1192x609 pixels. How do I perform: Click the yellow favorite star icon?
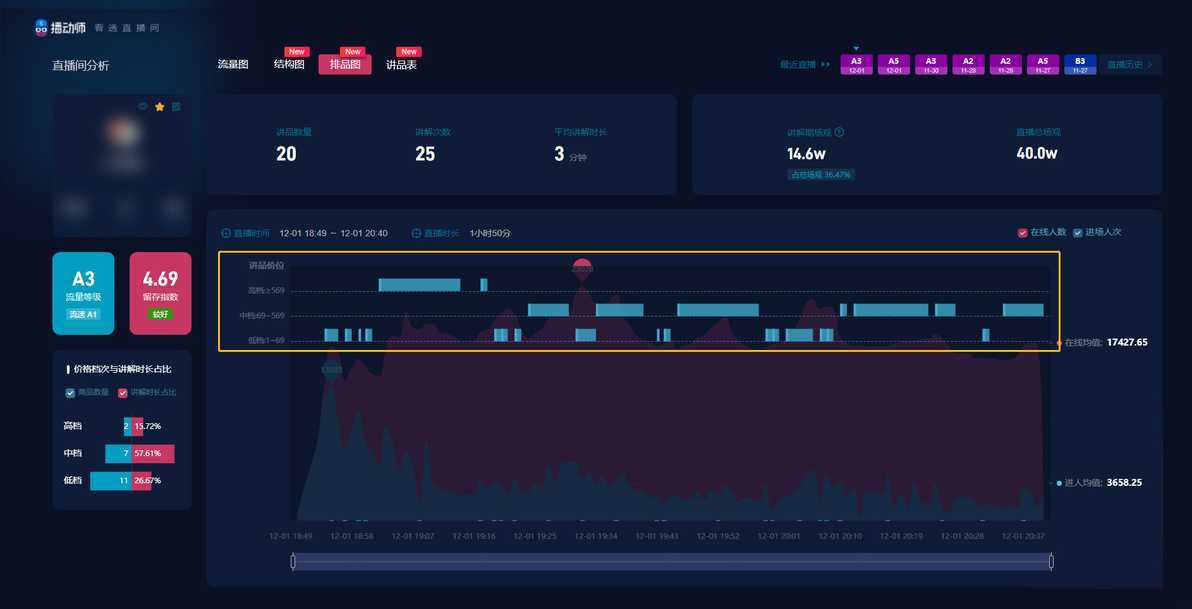click(x=160, y=106)
